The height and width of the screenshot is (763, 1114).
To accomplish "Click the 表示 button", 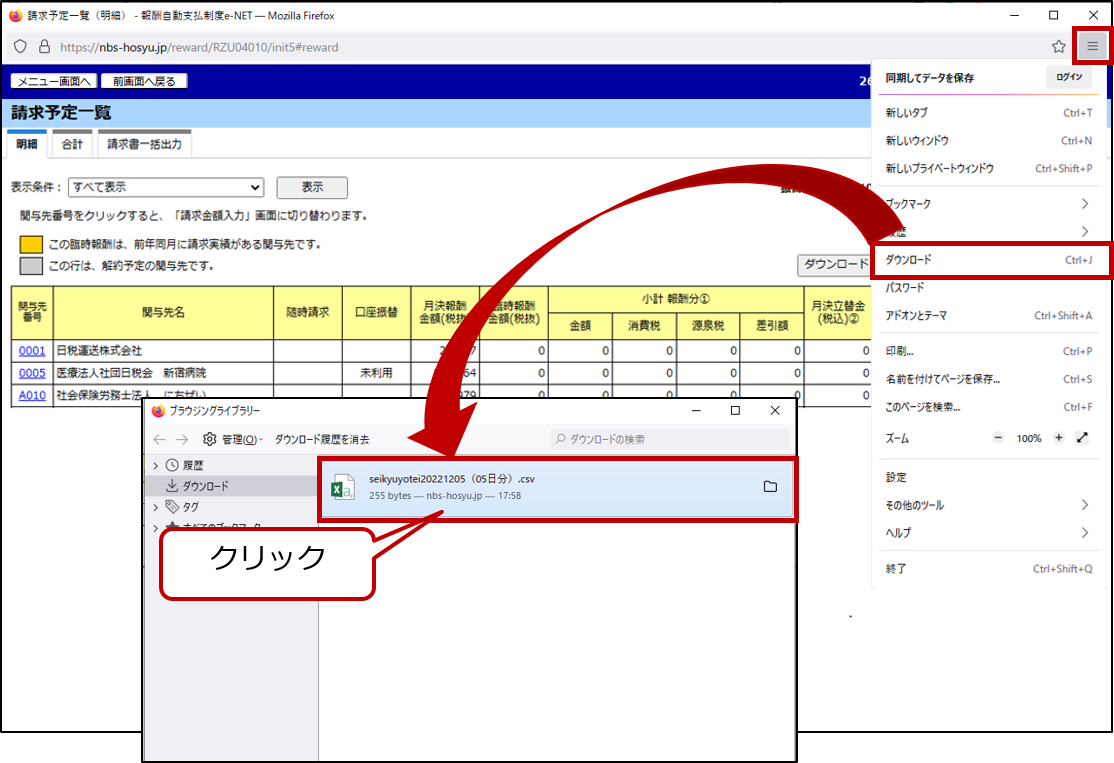I will (x=311, y=187).
